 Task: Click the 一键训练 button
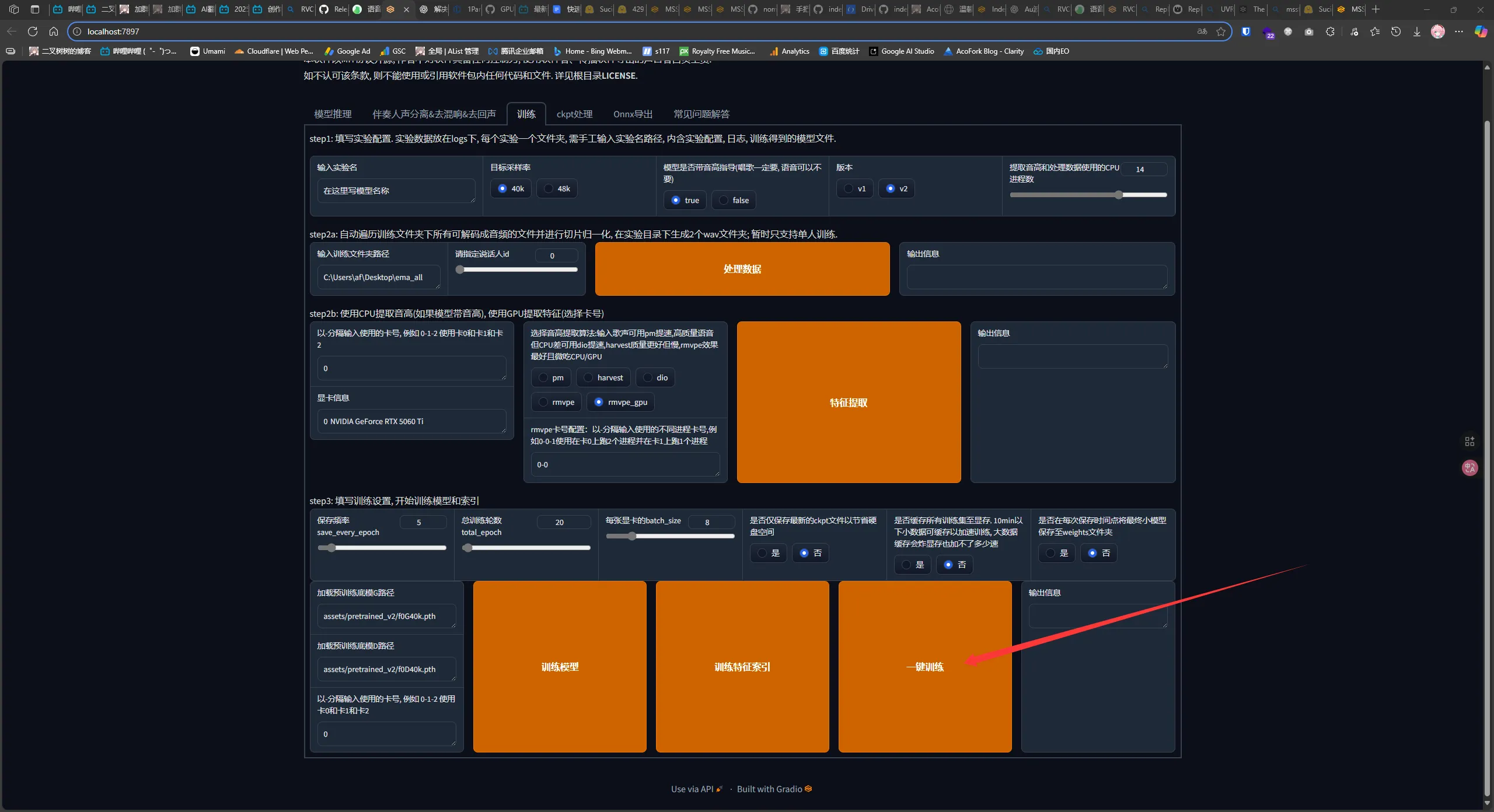pos(924,667)
